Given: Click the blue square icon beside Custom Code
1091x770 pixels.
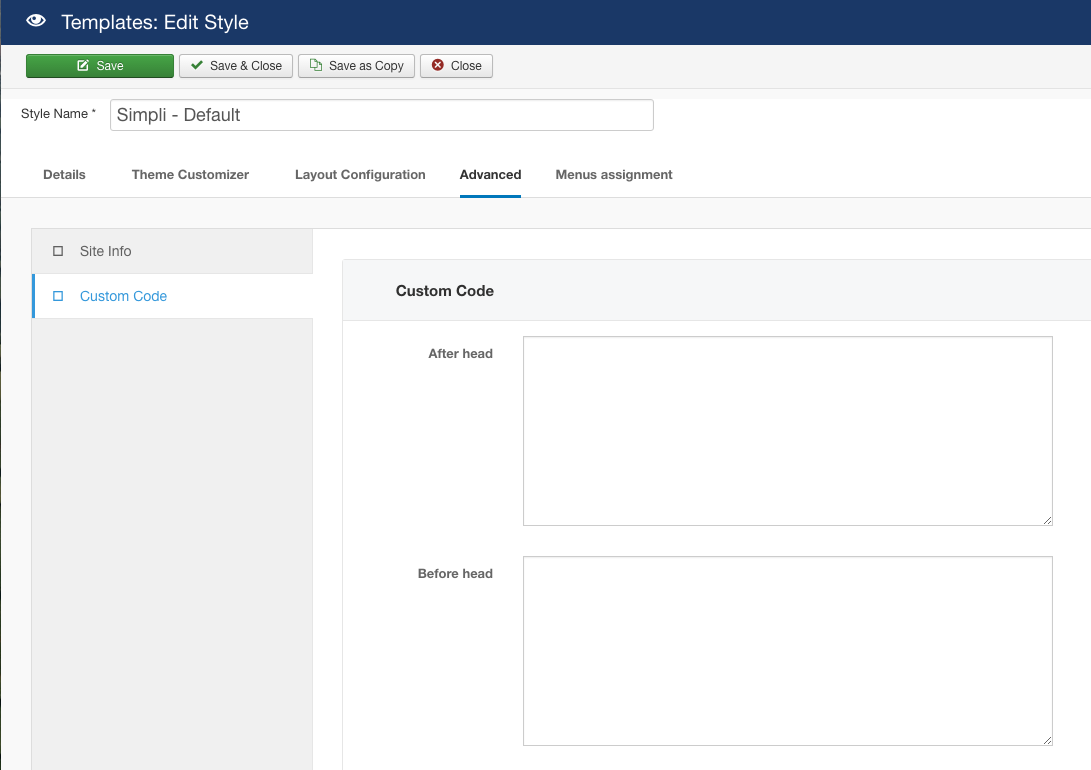Looking at the screenshot, I should tap(58, 296).
